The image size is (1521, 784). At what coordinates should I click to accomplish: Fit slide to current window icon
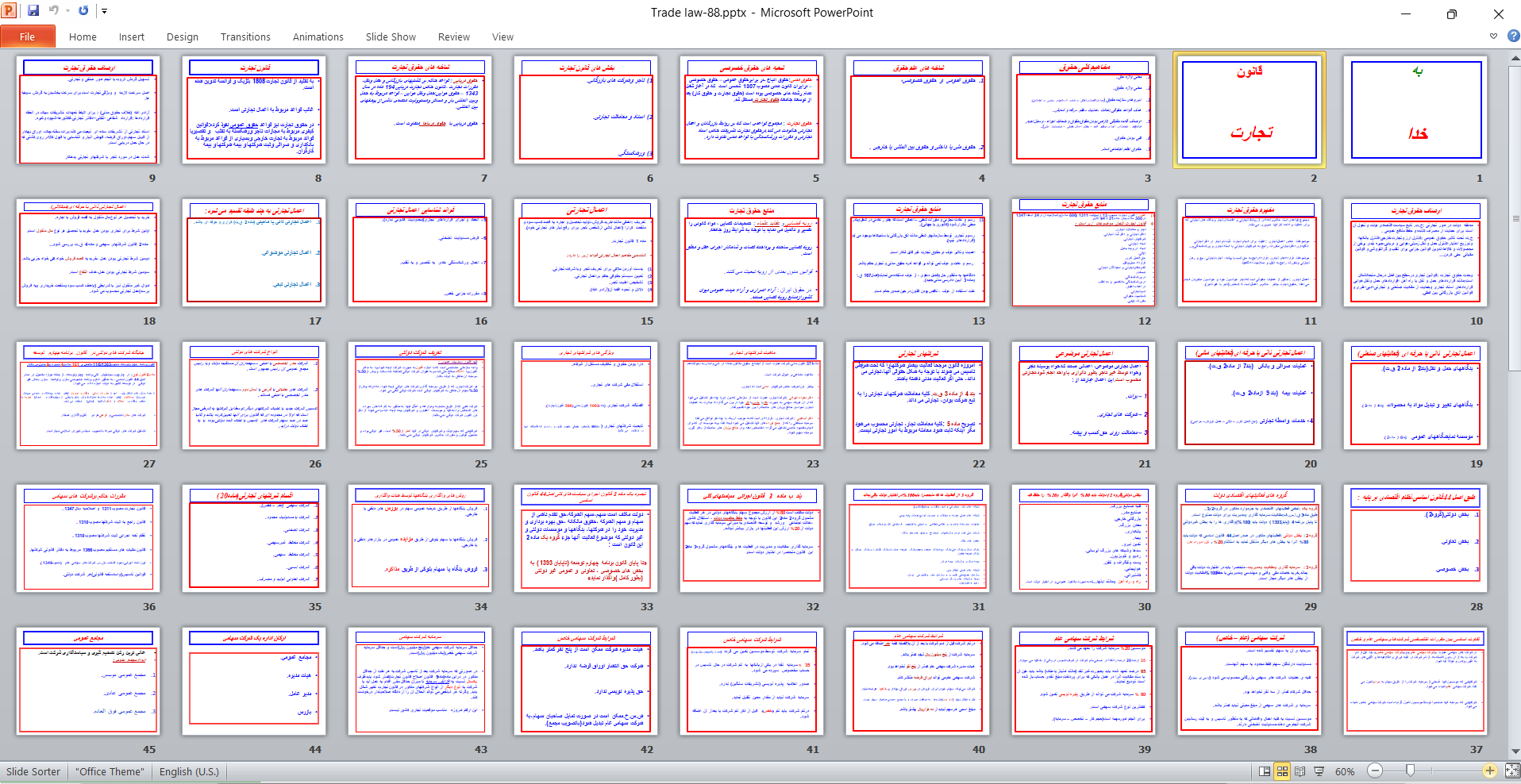tap(1511, 771)
